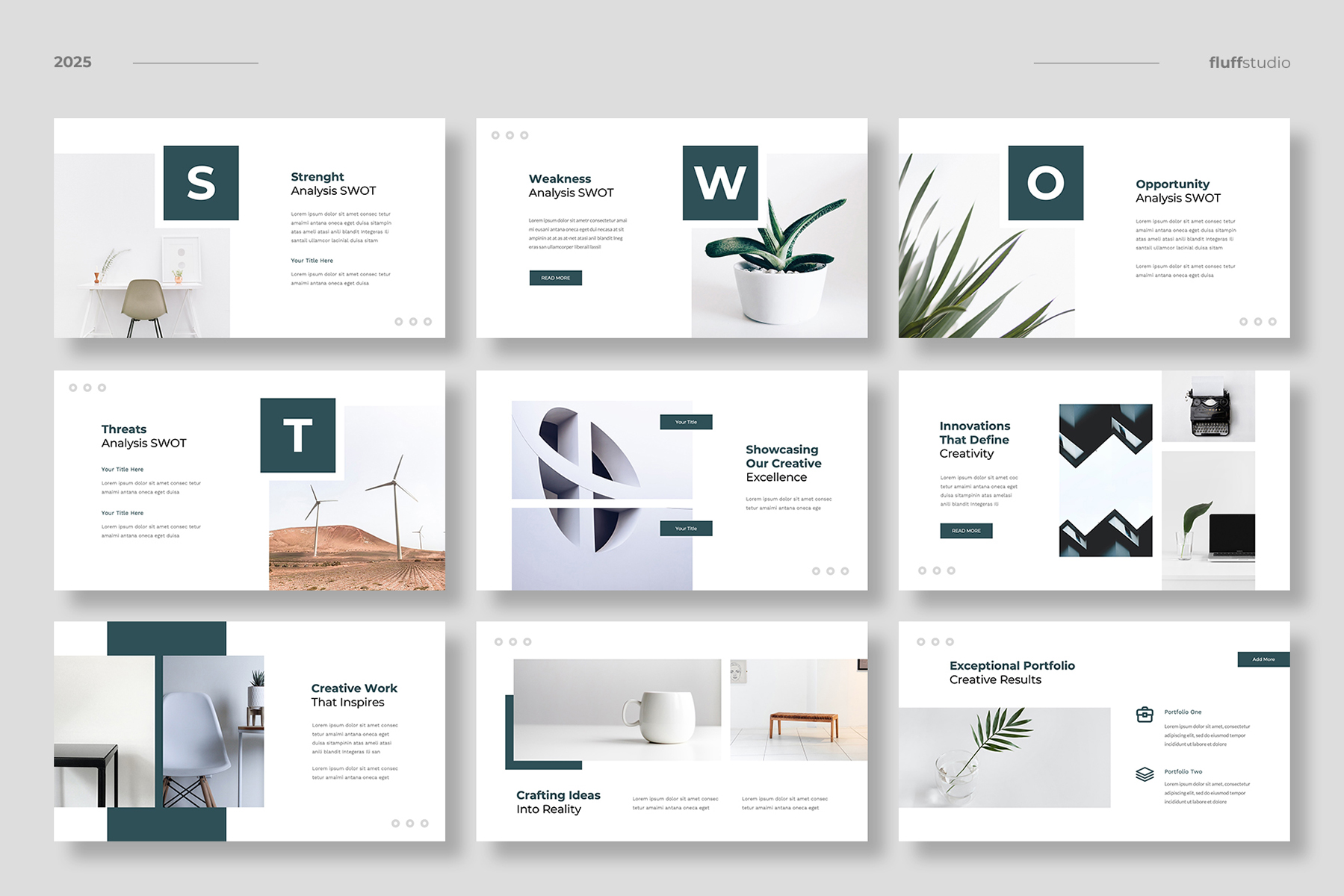
Task: Click the 2025 year label in the header
Action: pos(72,63)
